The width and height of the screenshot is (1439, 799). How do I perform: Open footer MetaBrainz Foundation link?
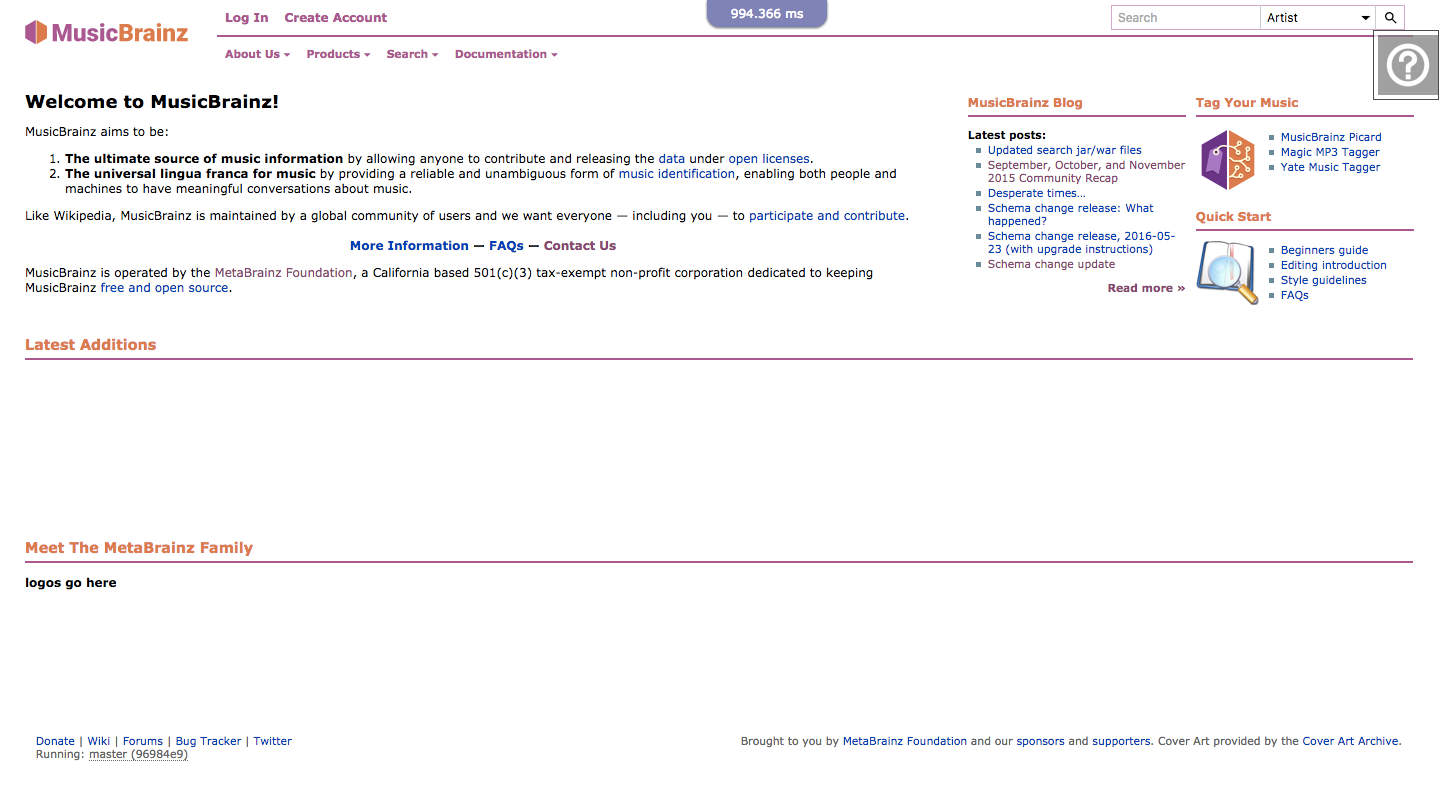tap(905, 741)
